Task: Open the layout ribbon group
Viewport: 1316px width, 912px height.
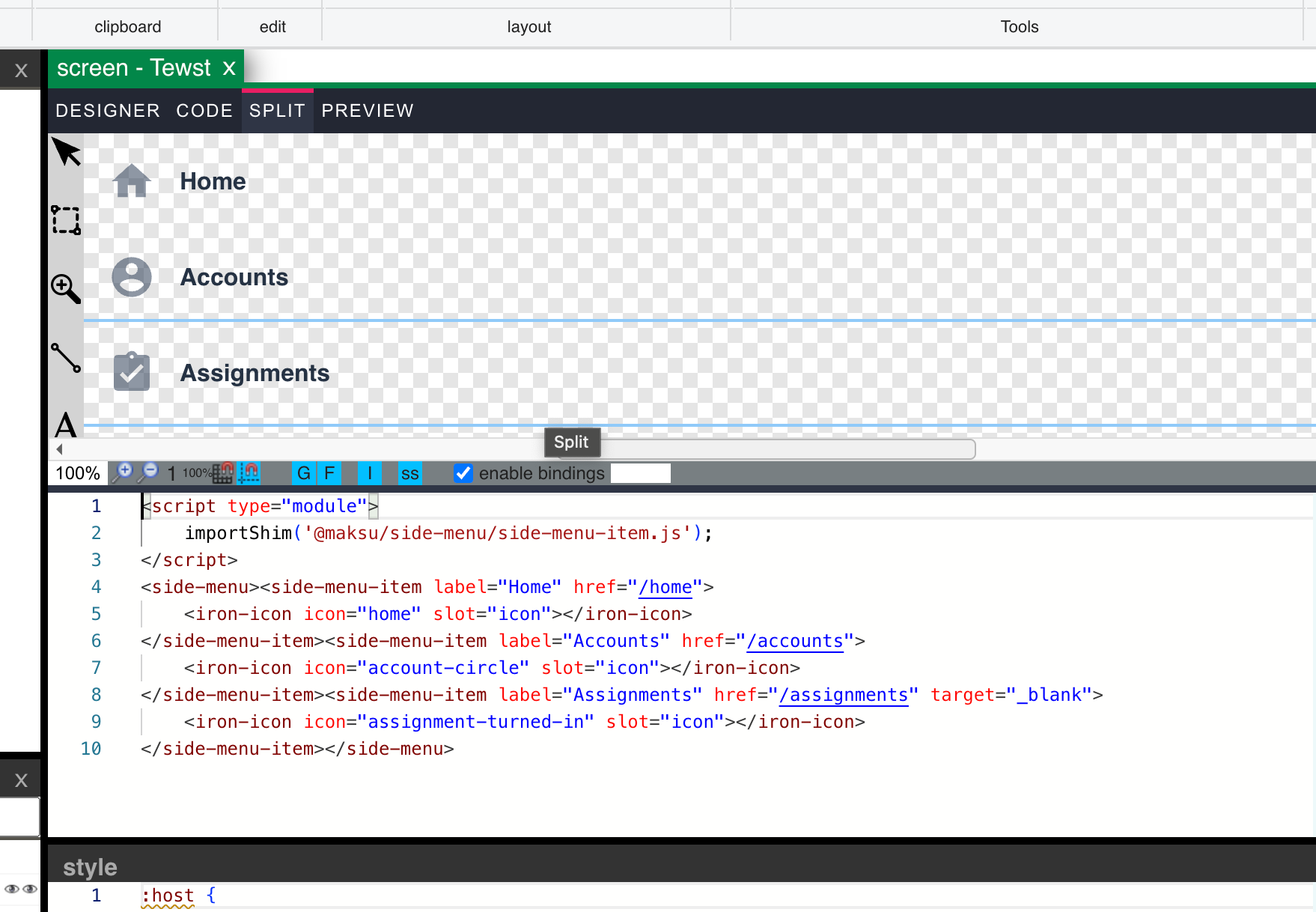Action: click(528, 27)
